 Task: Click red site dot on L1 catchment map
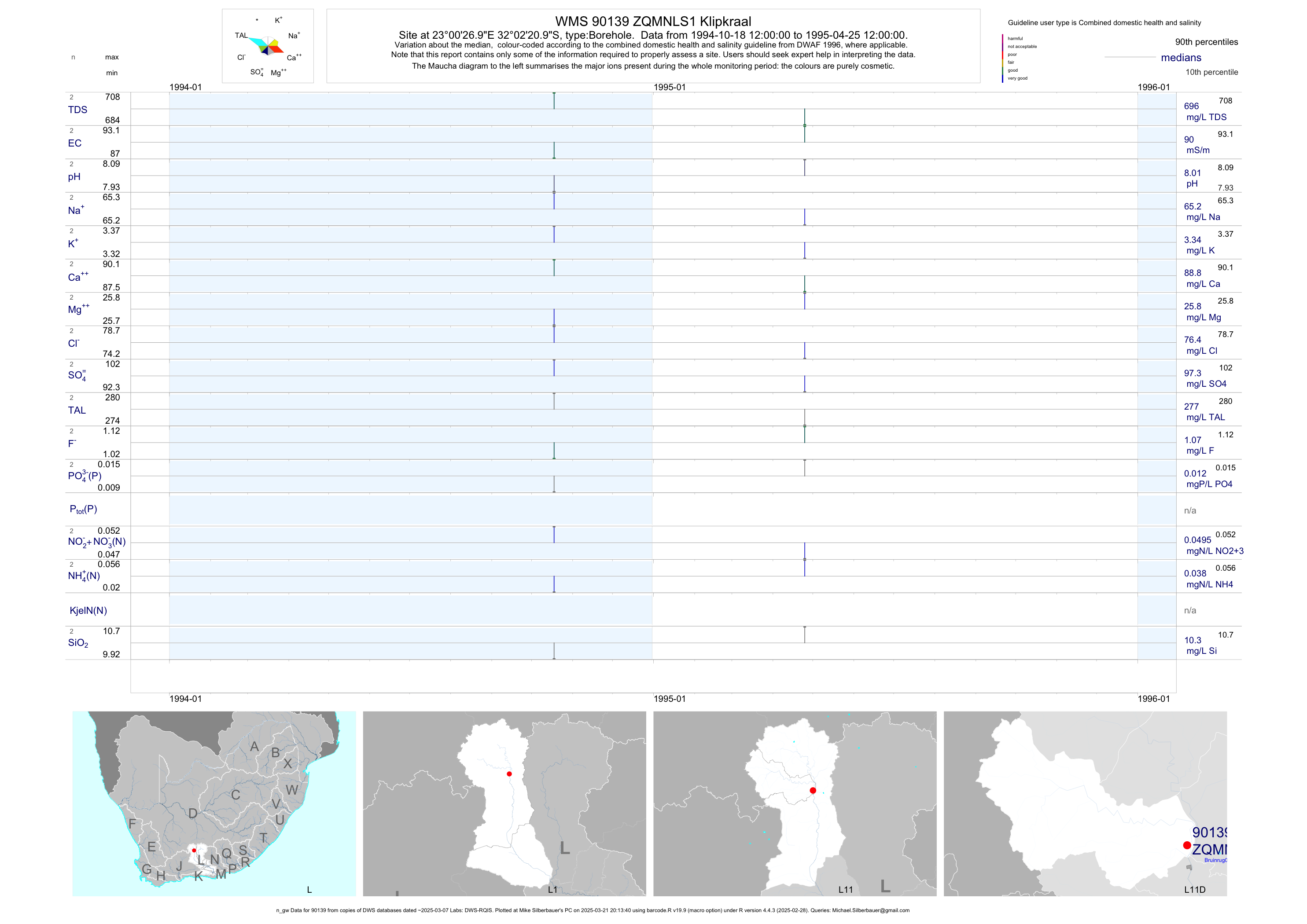(509, 774)
